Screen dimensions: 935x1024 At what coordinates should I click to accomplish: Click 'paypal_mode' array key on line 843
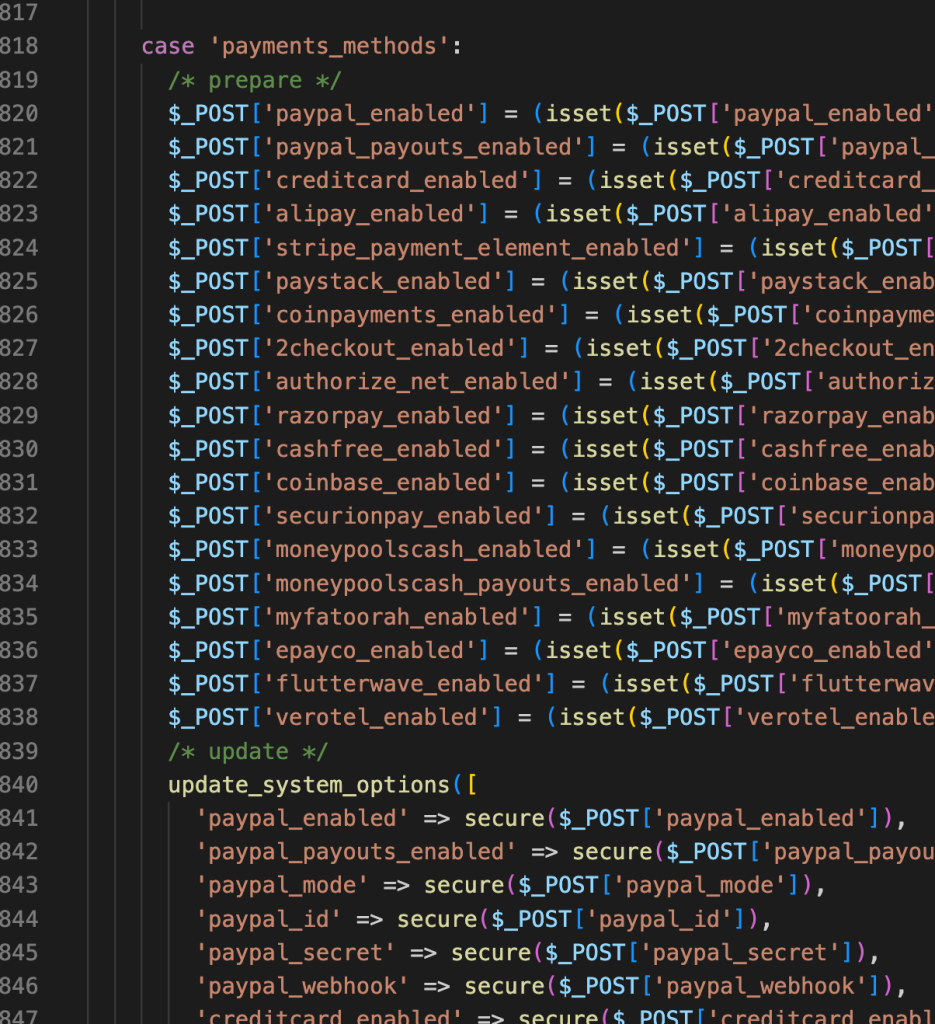point(282,885)
